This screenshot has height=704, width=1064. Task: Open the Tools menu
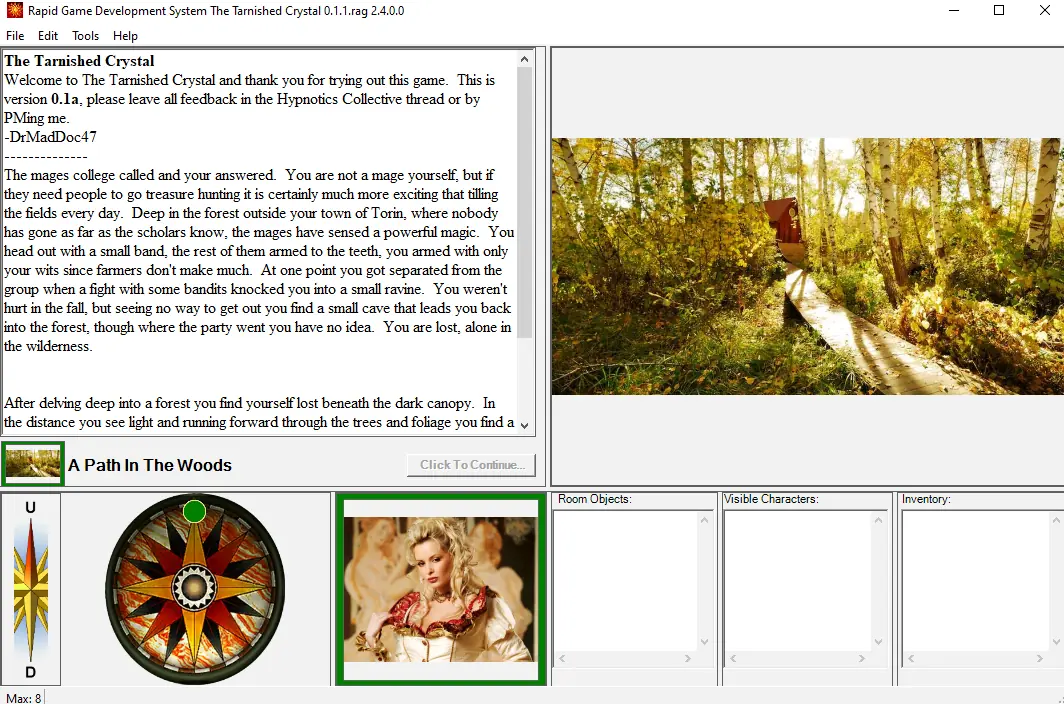pos(85,36)
